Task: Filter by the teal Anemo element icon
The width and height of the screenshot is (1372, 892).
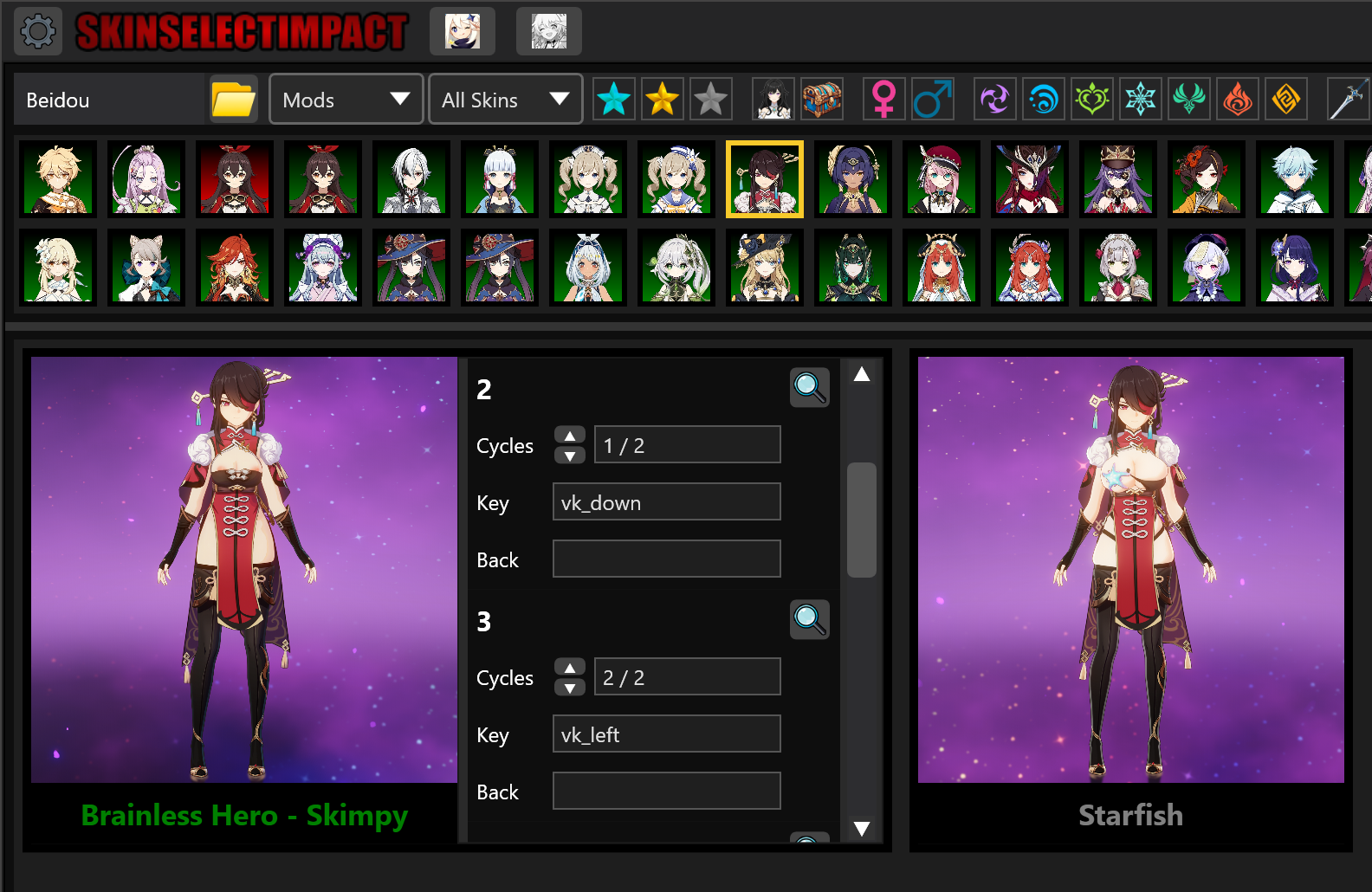Action: [x=1189, y=99]
